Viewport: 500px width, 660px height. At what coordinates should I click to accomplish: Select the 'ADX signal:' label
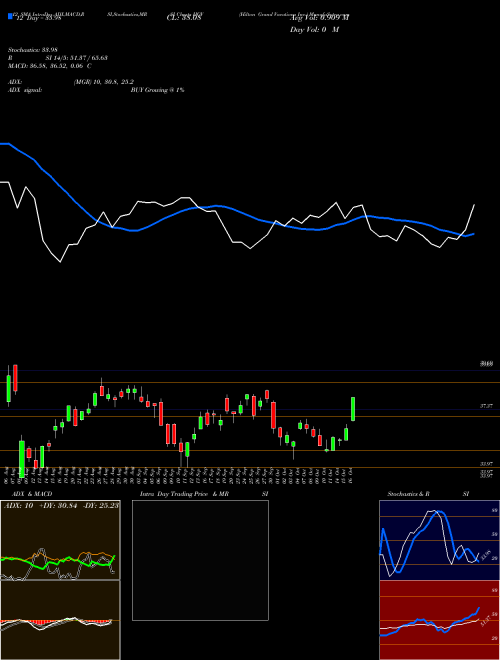point(25,90)
